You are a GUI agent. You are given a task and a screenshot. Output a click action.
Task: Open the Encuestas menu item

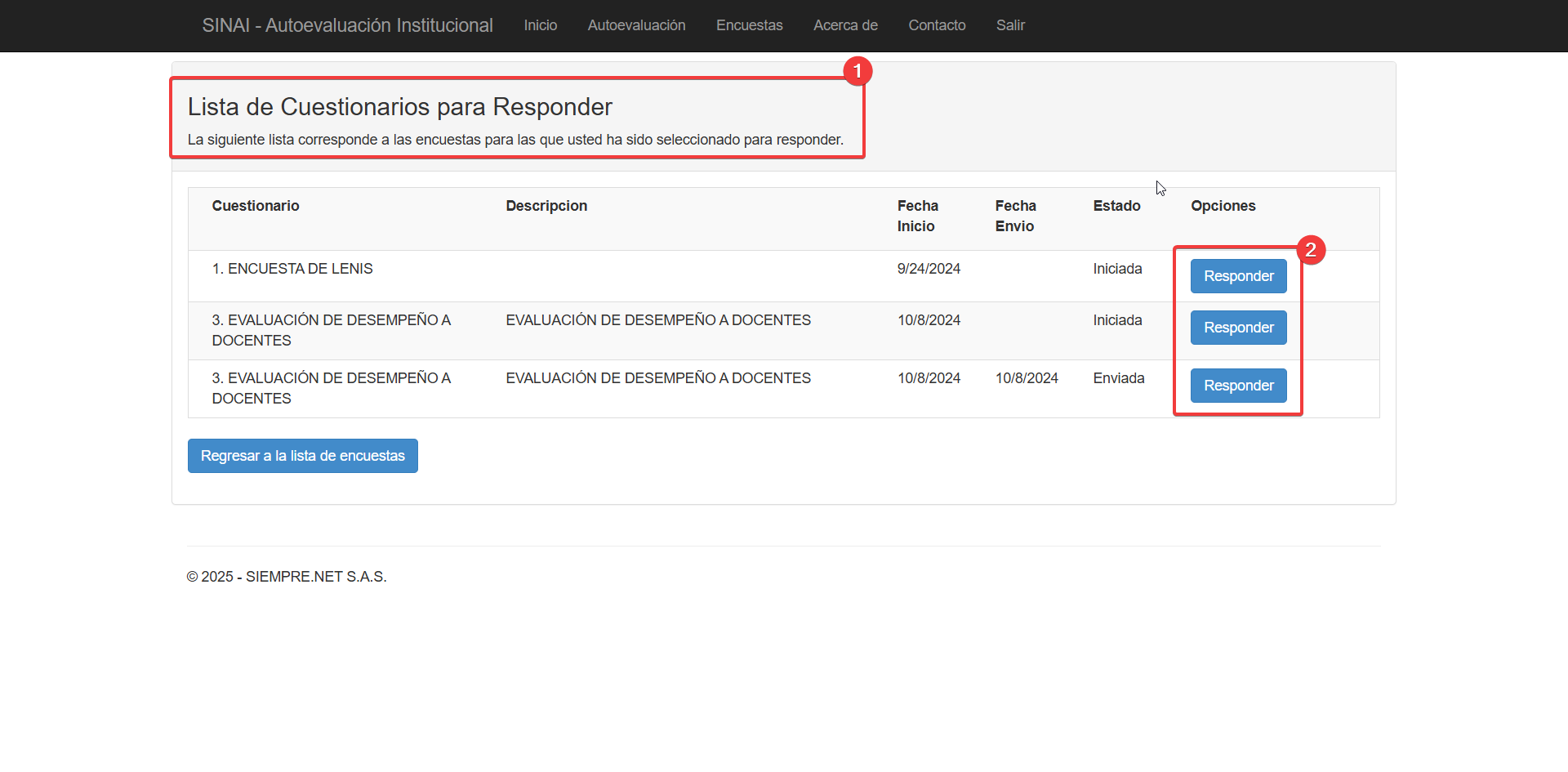tap(750, 25)
